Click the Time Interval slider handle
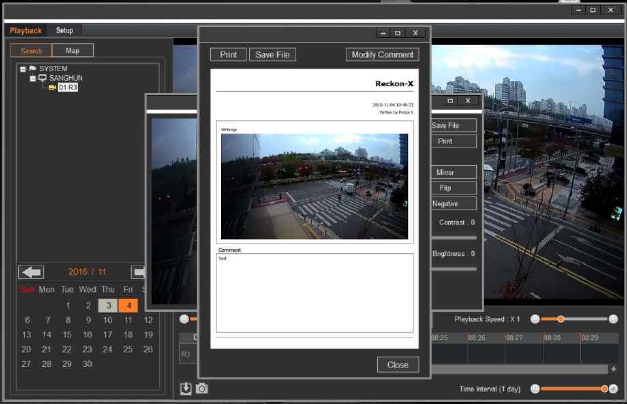Image resolution: width=627 pixels, height=404 pixels. pyautogui.click(x=604, y=388)
